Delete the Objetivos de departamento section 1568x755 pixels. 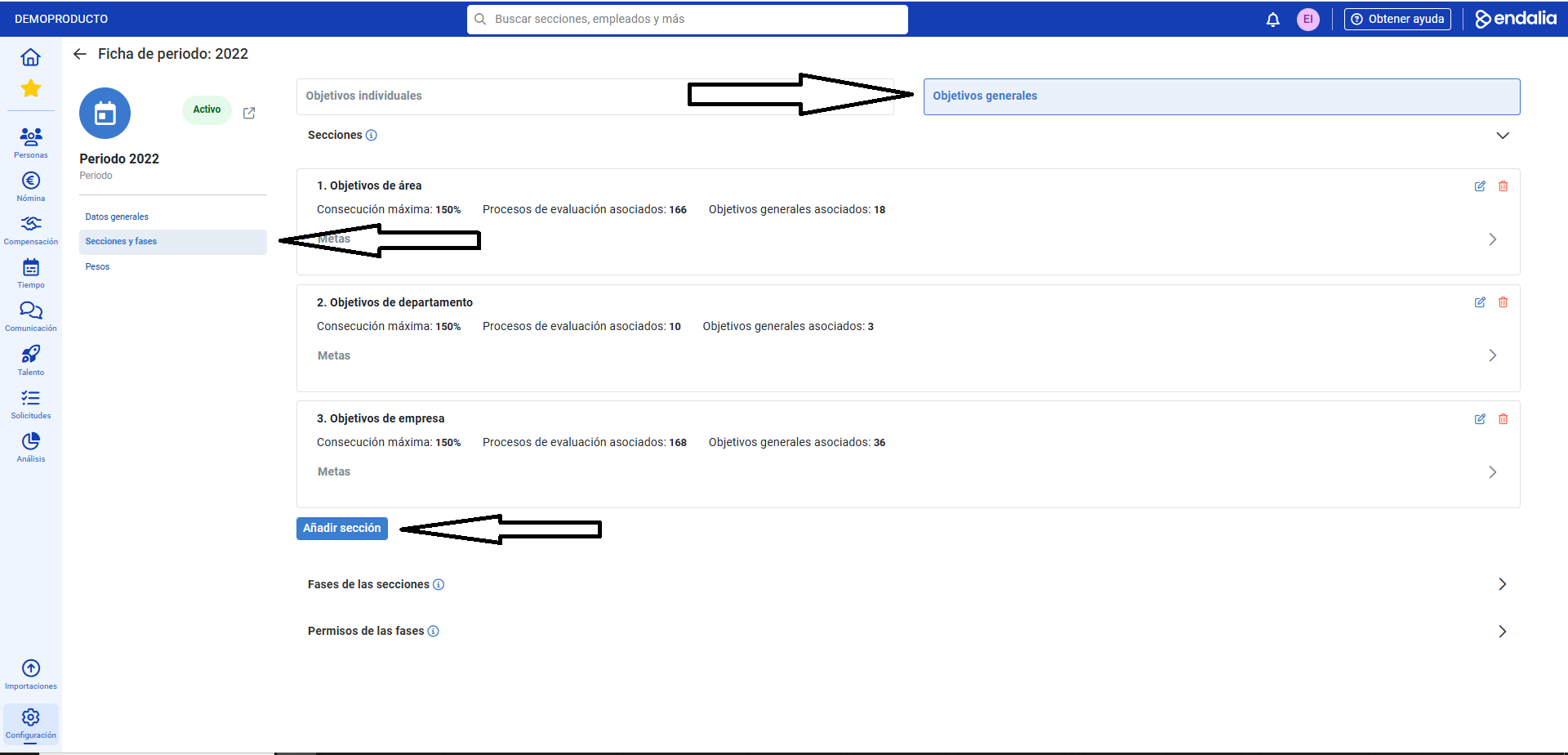point(1503,302)
